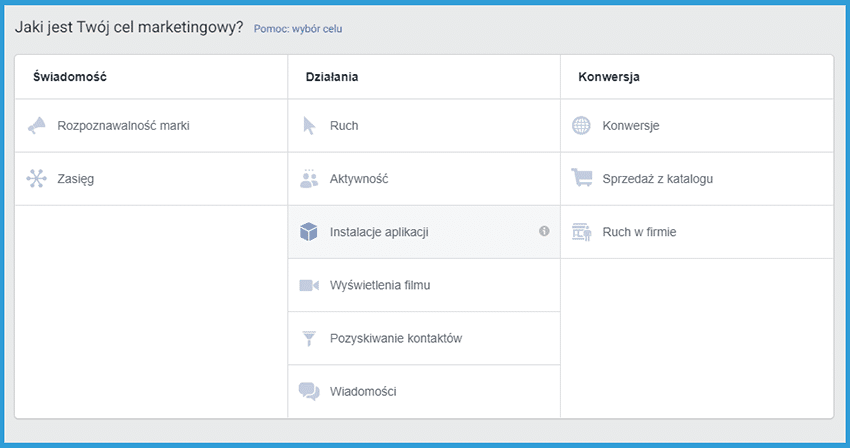Select the 'Konwersje' objective
This screenshot has width=850, height=448.
(x=697, y=125)
